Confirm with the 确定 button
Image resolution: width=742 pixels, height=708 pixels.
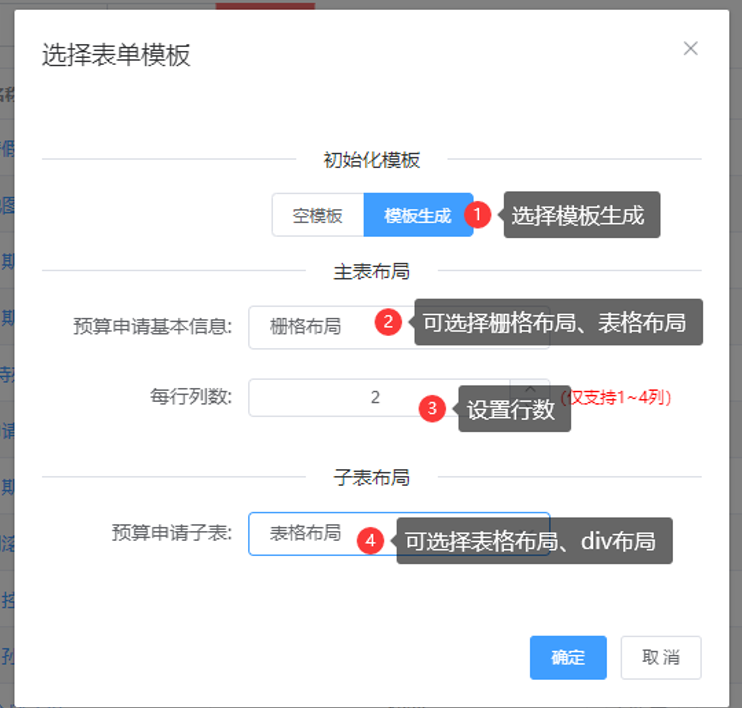point(568,657)
